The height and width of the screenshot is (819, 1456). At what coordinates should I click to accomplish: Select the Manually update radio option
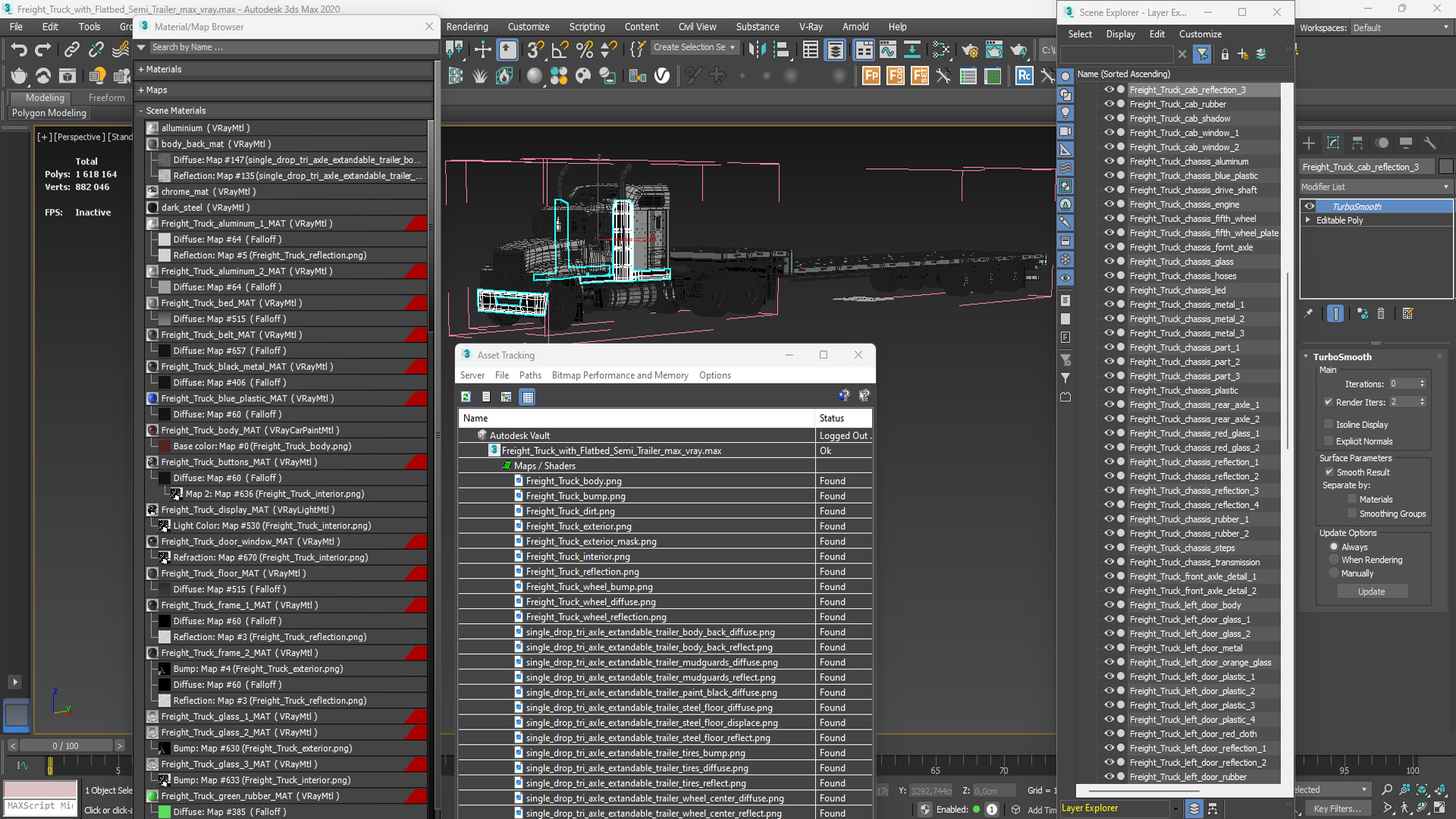tap(1334, 573)
